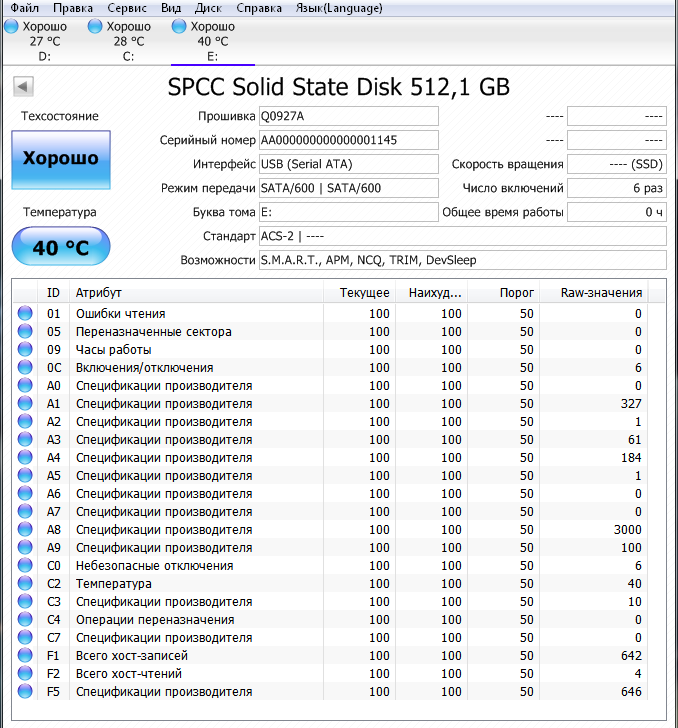Open the Сервис menu
This screenshot has width=678, height=728.
coord(127,8)
